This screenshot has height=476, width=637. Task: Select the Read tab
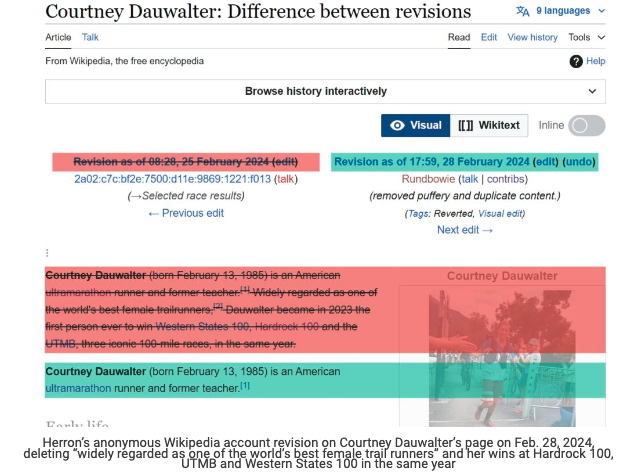coord(459,37)
